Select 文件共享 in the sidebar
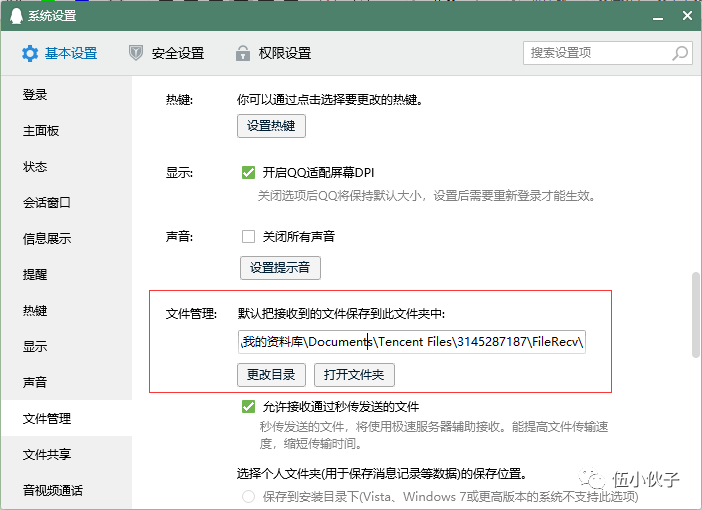This screenshot has height=510, width=702. (66, 454)
